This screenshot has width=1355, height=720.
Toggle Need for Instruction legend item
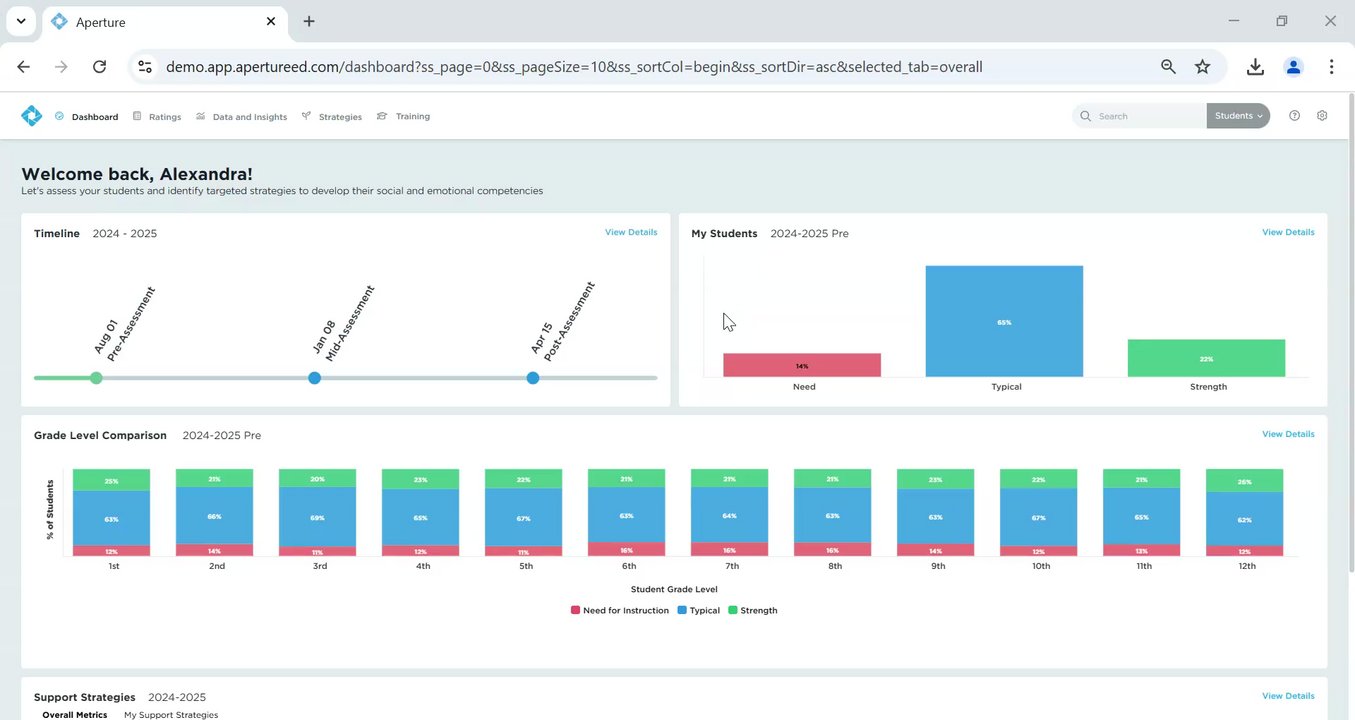pos(620,610)
